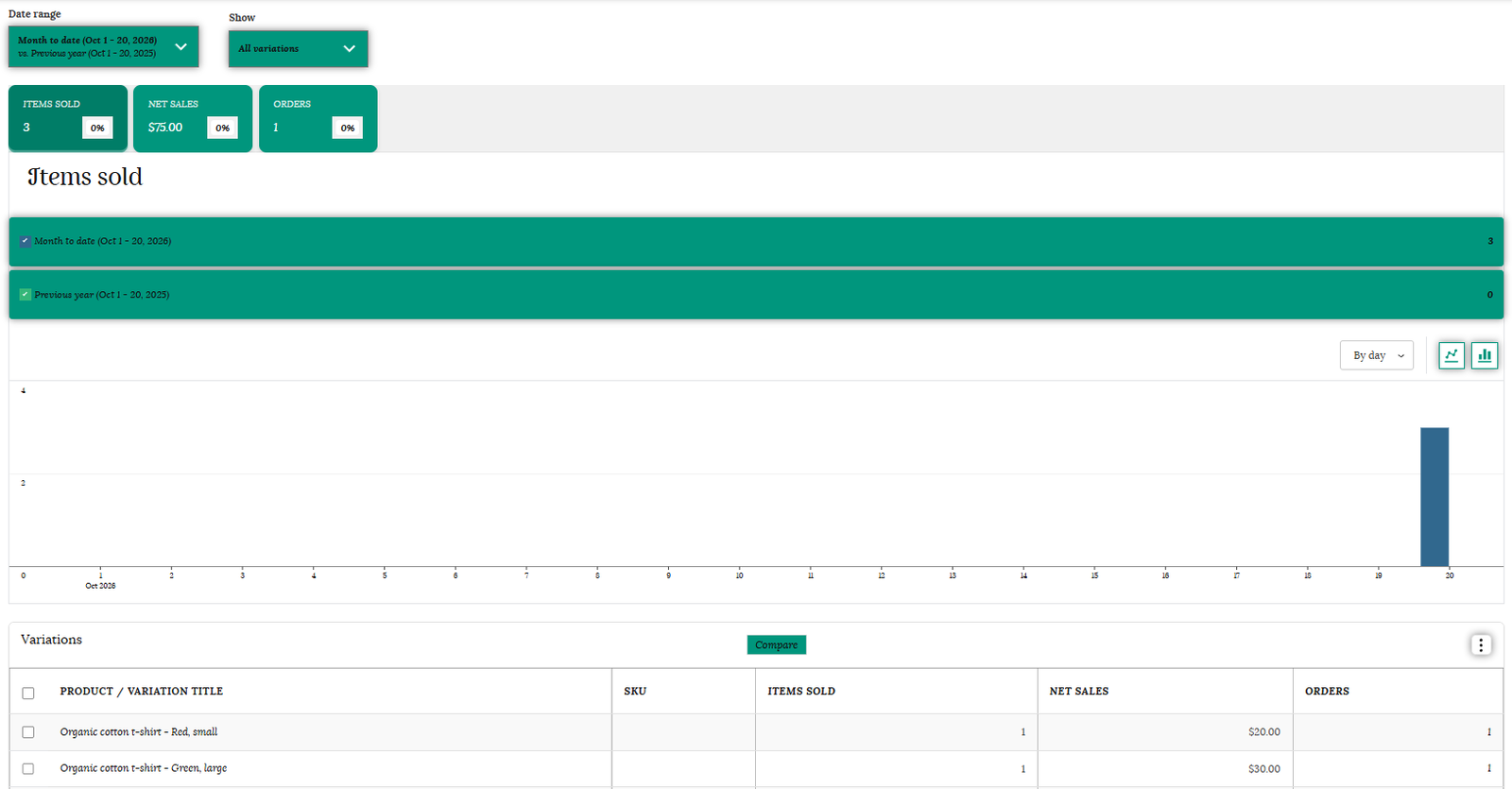
Task: Open the Variations table options menu
Action: (x=1481, y=644)
